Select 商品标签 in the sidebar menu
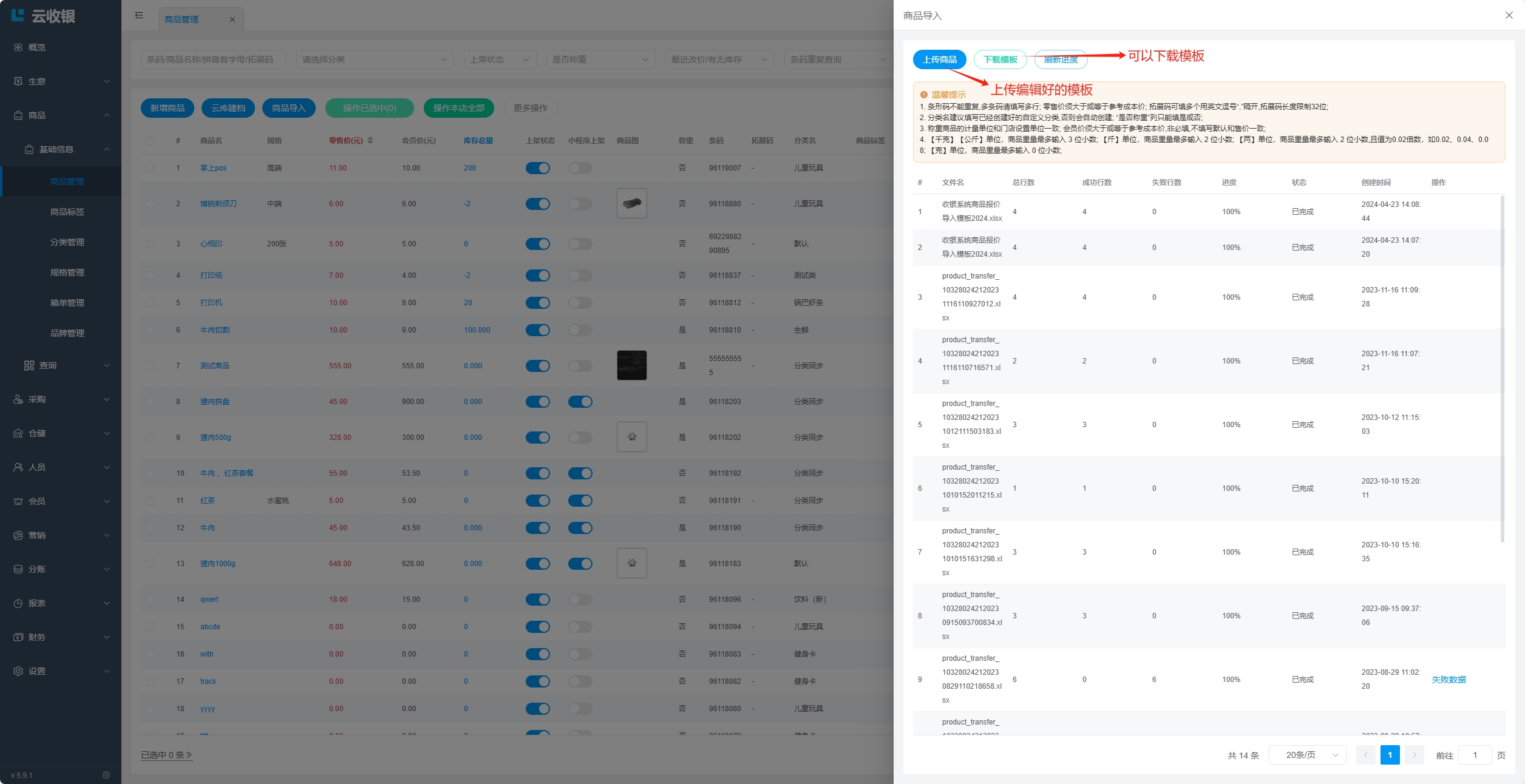Screen dimensions: 1525x784 click(67, 212)
